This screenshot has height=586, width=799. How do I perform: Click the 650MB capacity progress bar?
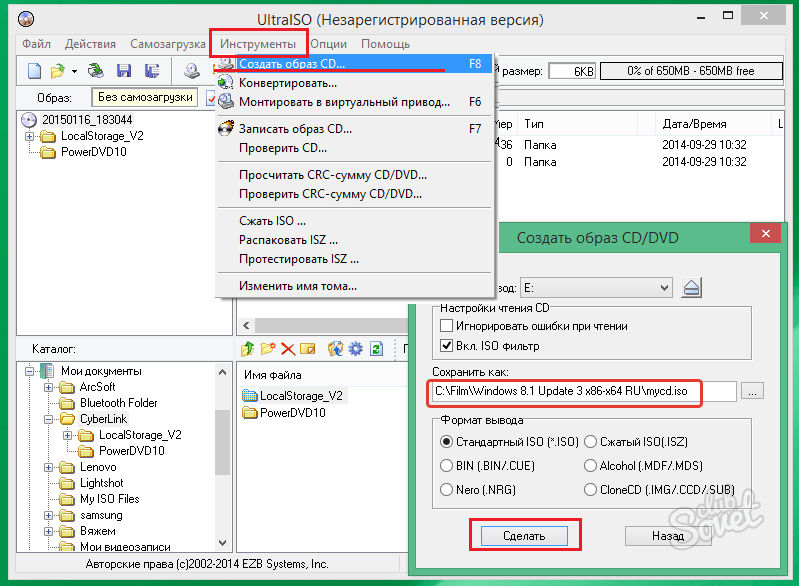click(x=691, y=71)
